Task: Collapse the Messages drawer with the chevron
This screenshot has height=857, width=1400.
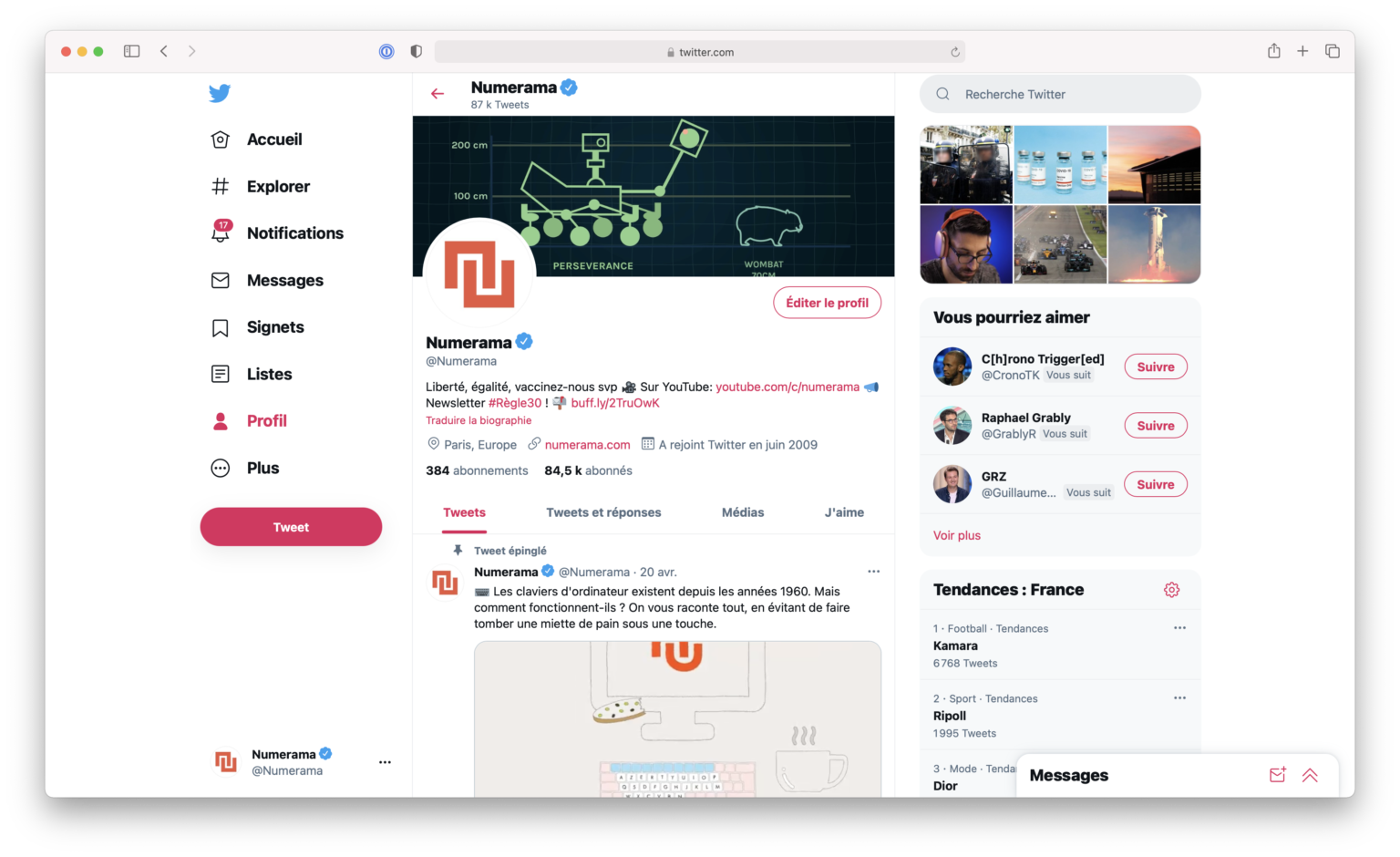Action: pos(1310,774)
